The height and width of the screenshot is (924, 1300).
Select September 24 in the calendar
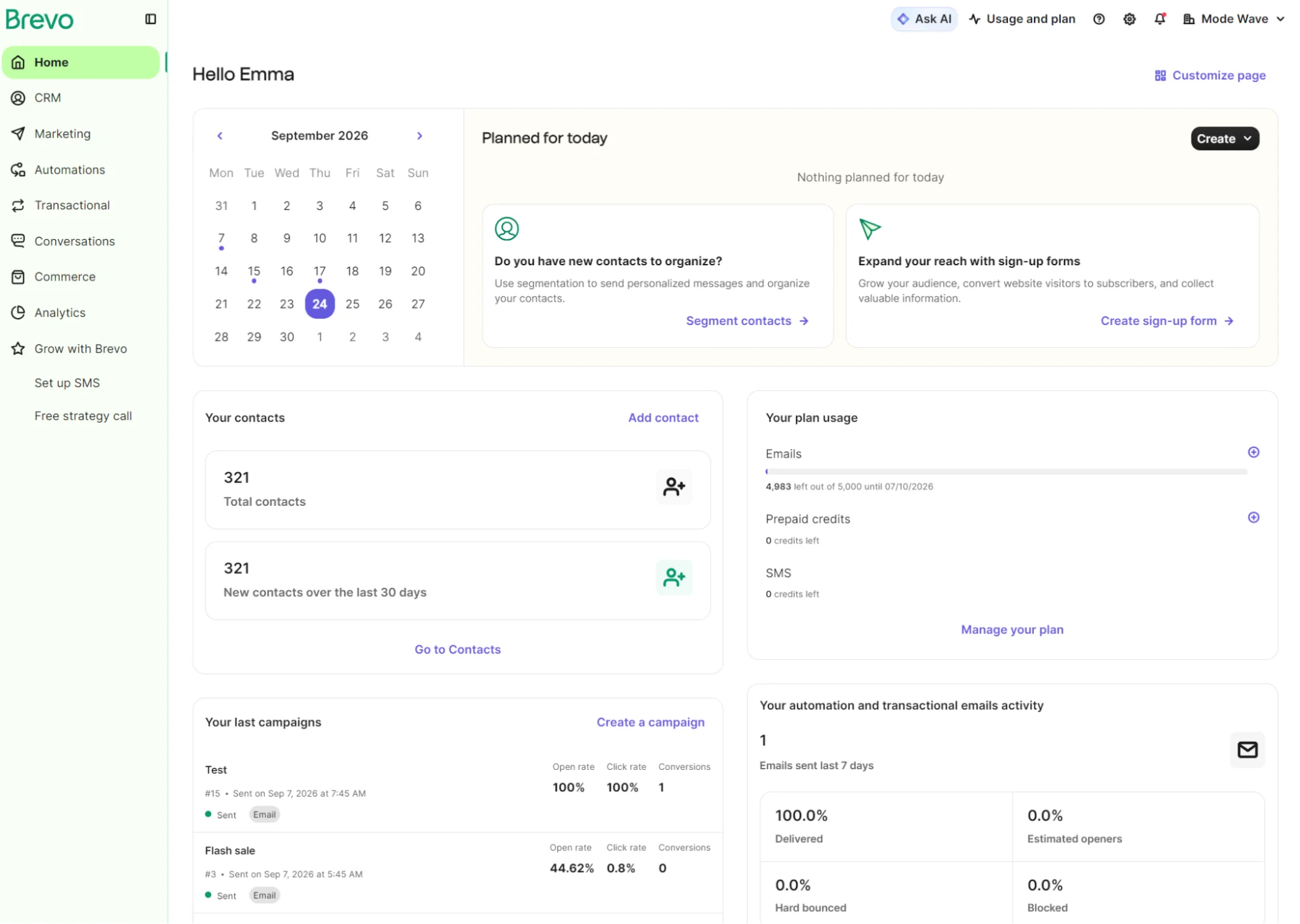tap(319, 304)
